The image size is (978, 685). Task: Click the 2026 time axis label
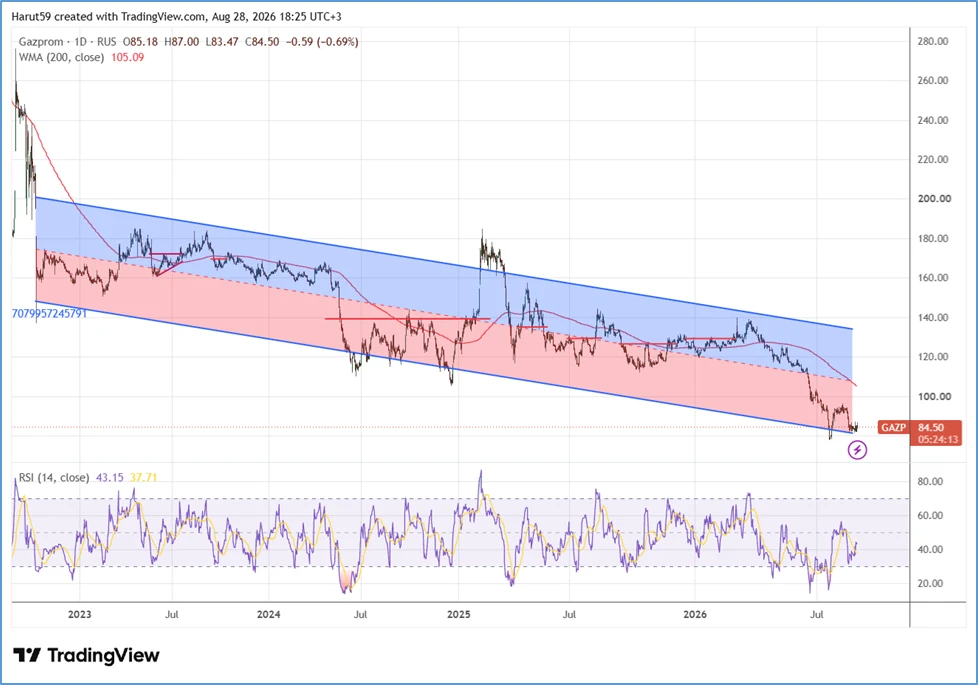click(x=695, y=615)
